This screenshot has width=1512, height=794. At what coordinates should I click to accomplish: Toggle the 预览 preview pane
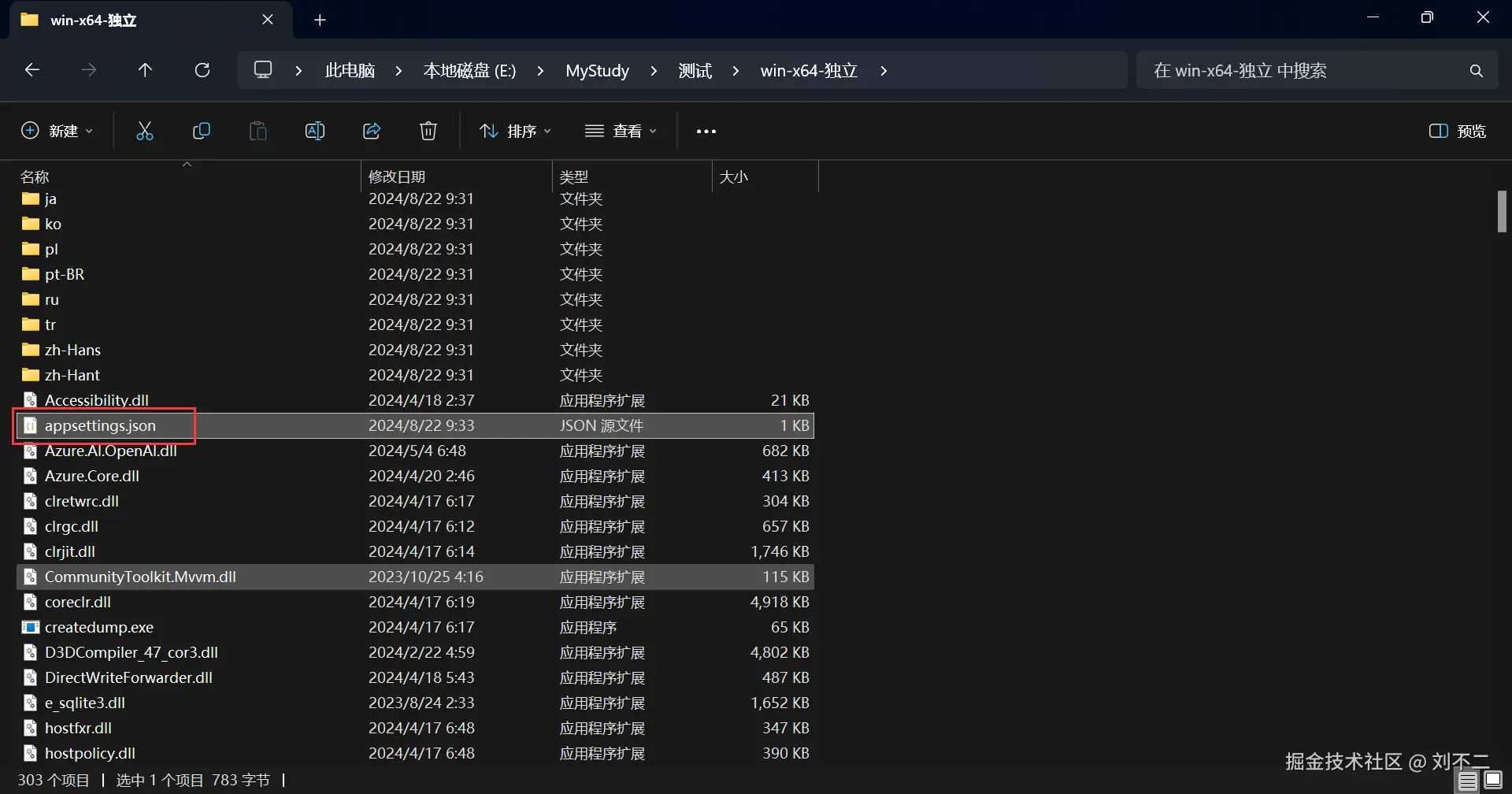(x=1458, y=131)
